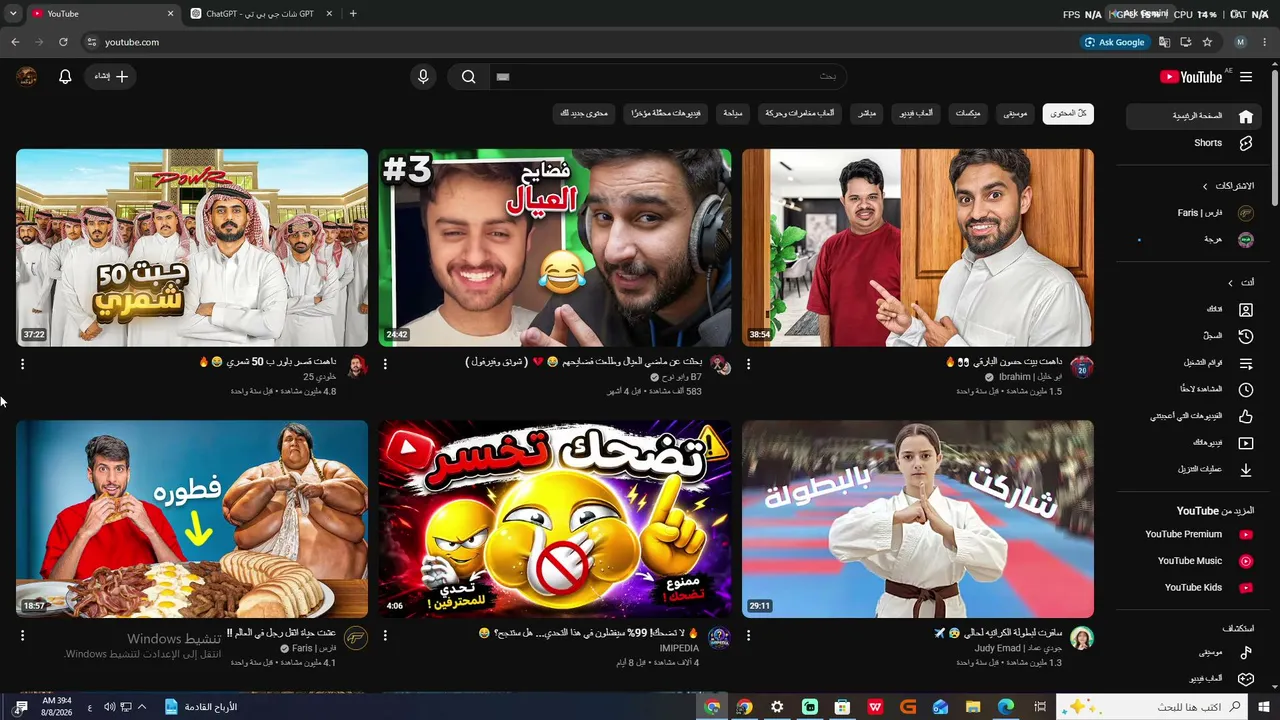Open the more-options menu for the B7 video

(385, 365)
